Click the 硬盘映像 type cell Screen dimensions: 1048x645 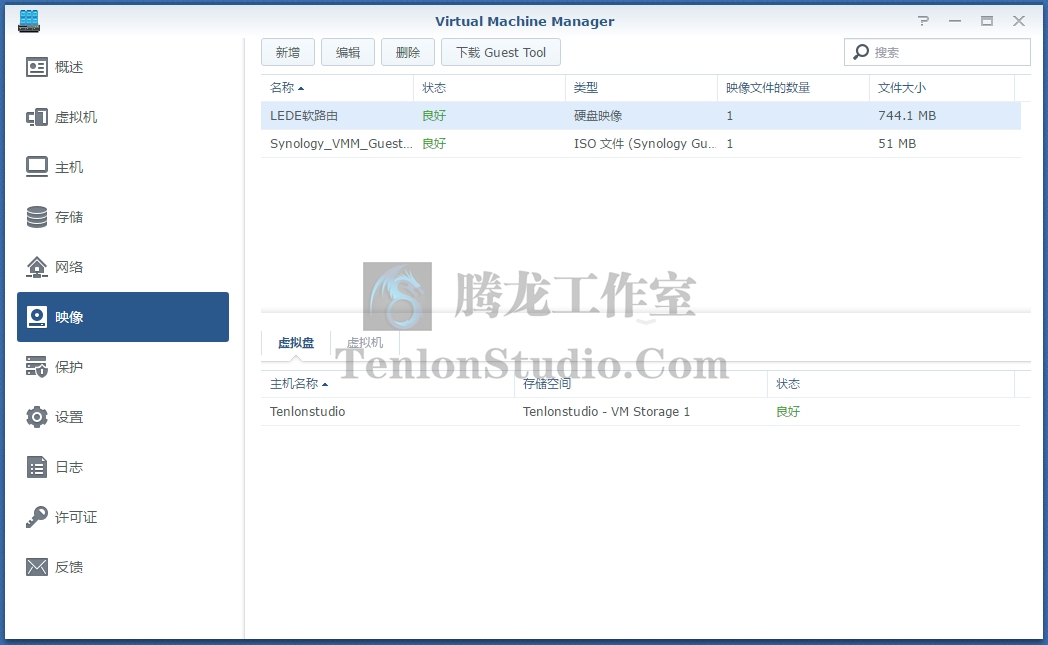click(x=598, y=116)
